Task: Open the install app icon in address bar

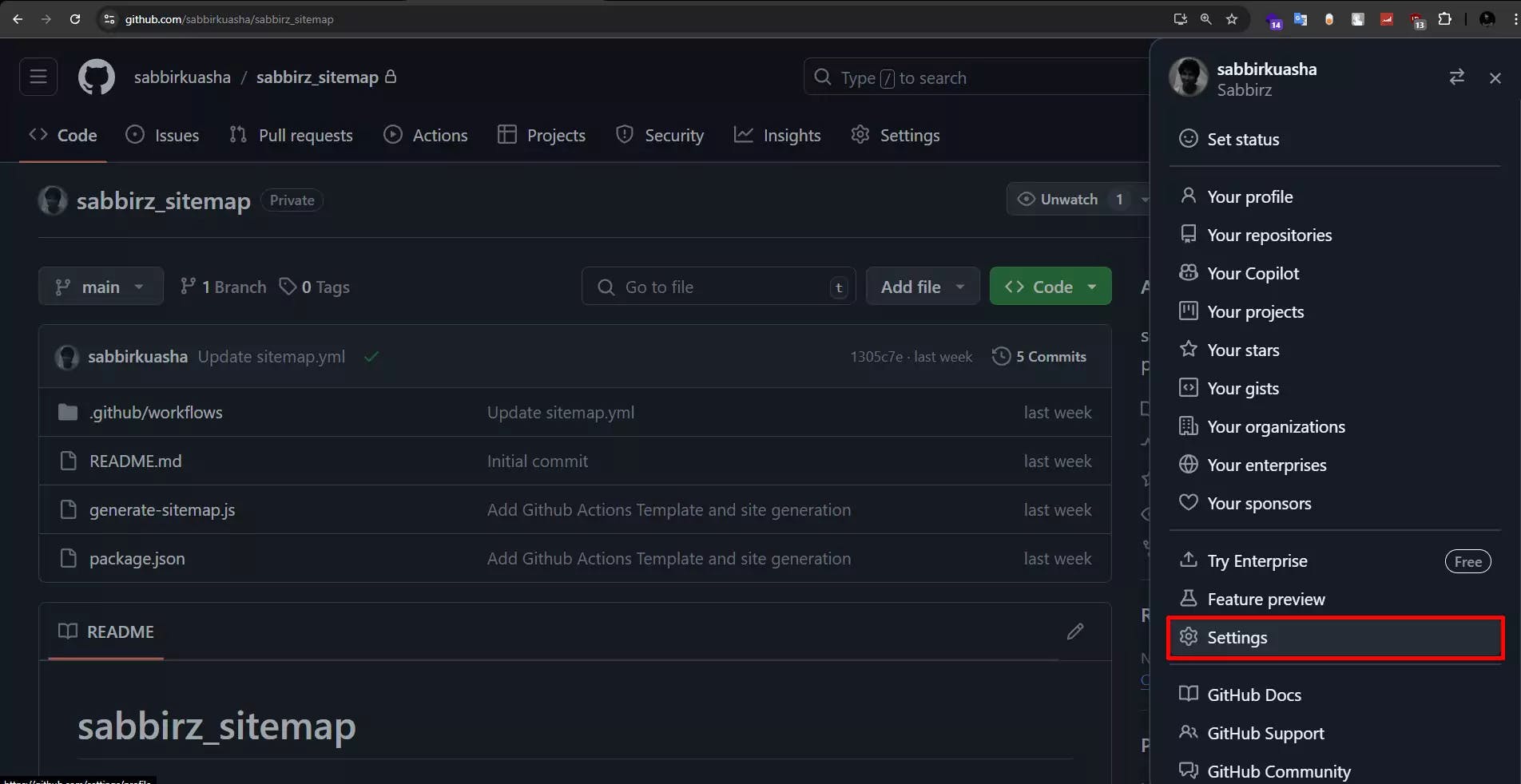Action: pos(1180,19)
